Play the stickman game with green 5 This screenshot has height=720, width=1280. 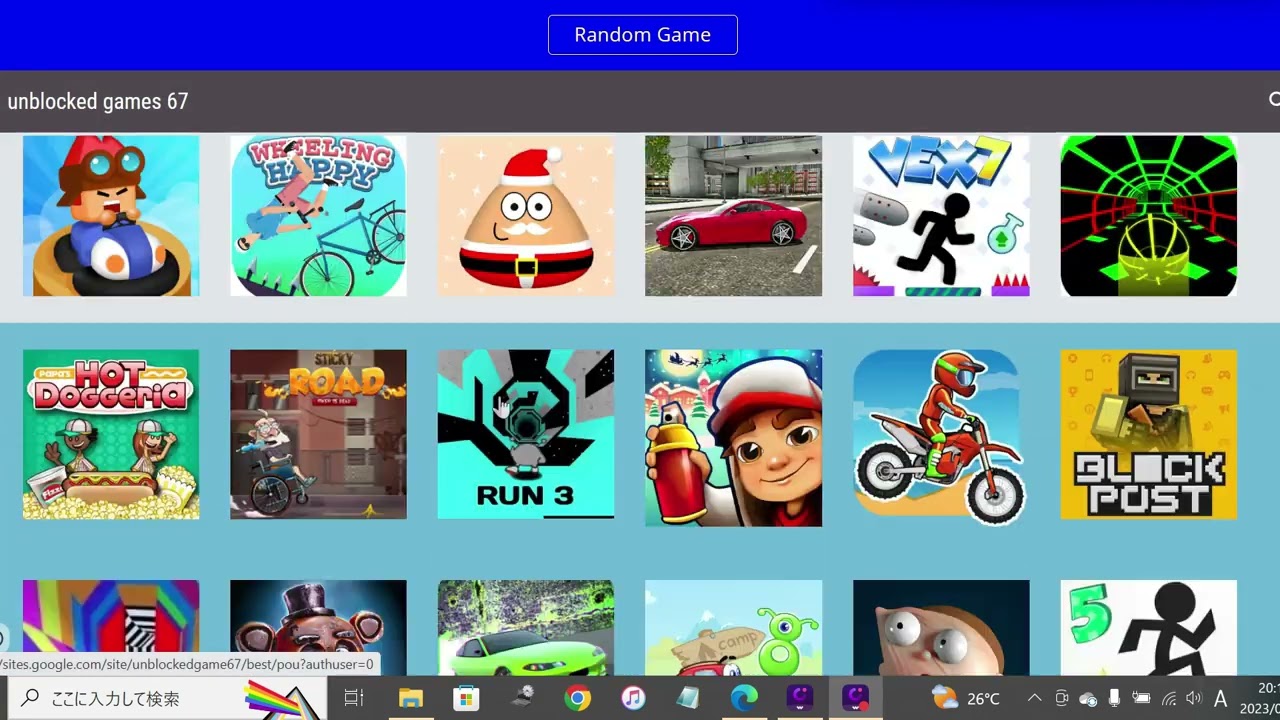1148,628
